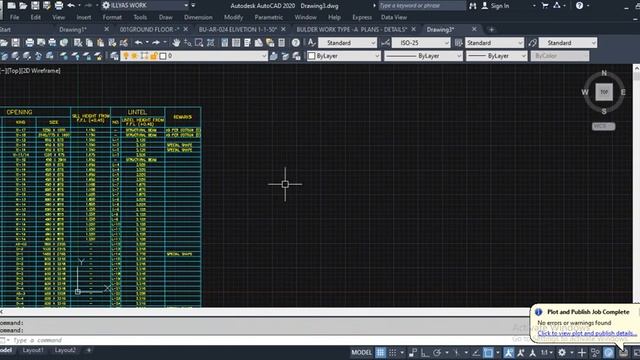Click the keyword search field in title bar

pyautogui.click(x=421, y=6)
